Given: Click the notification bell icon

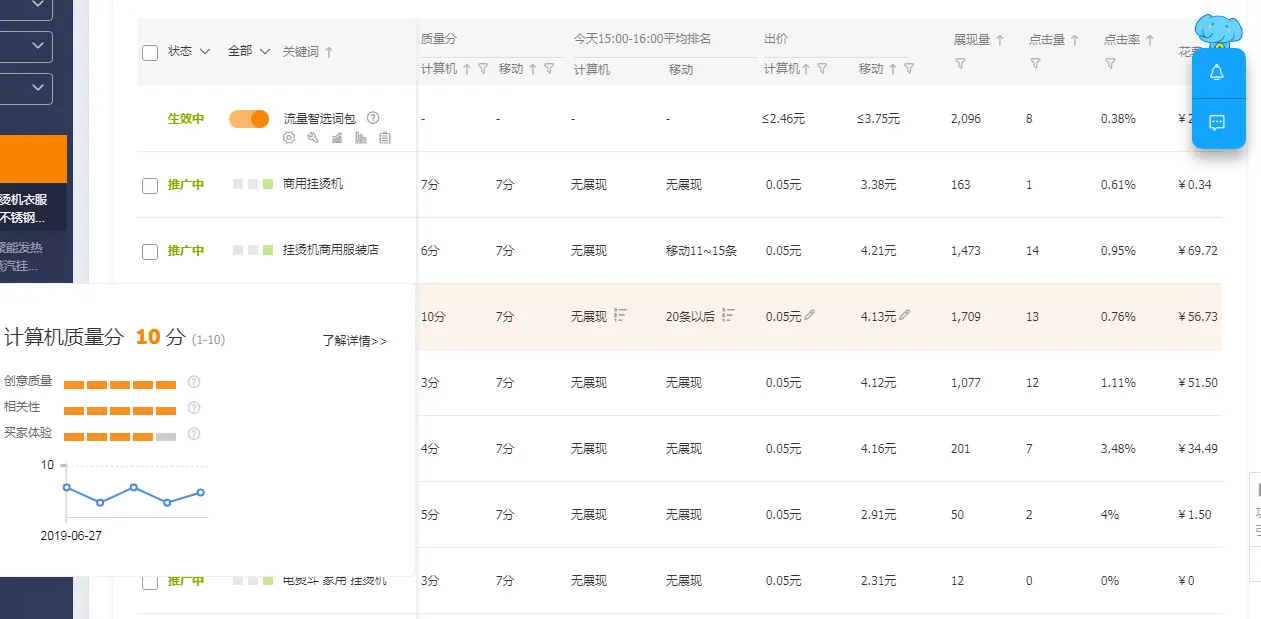Looking at the screenshot, I should pos(1217,73).
